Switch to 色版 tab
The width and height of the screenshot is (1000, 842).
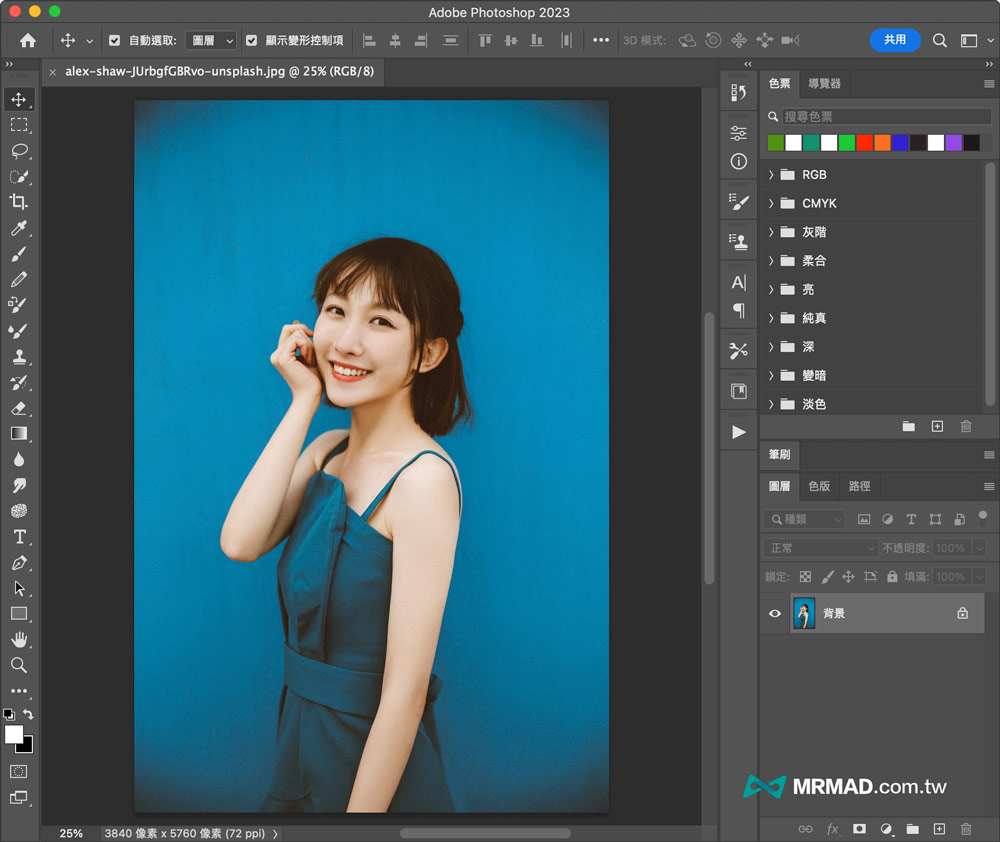click(x=819, y=486)
